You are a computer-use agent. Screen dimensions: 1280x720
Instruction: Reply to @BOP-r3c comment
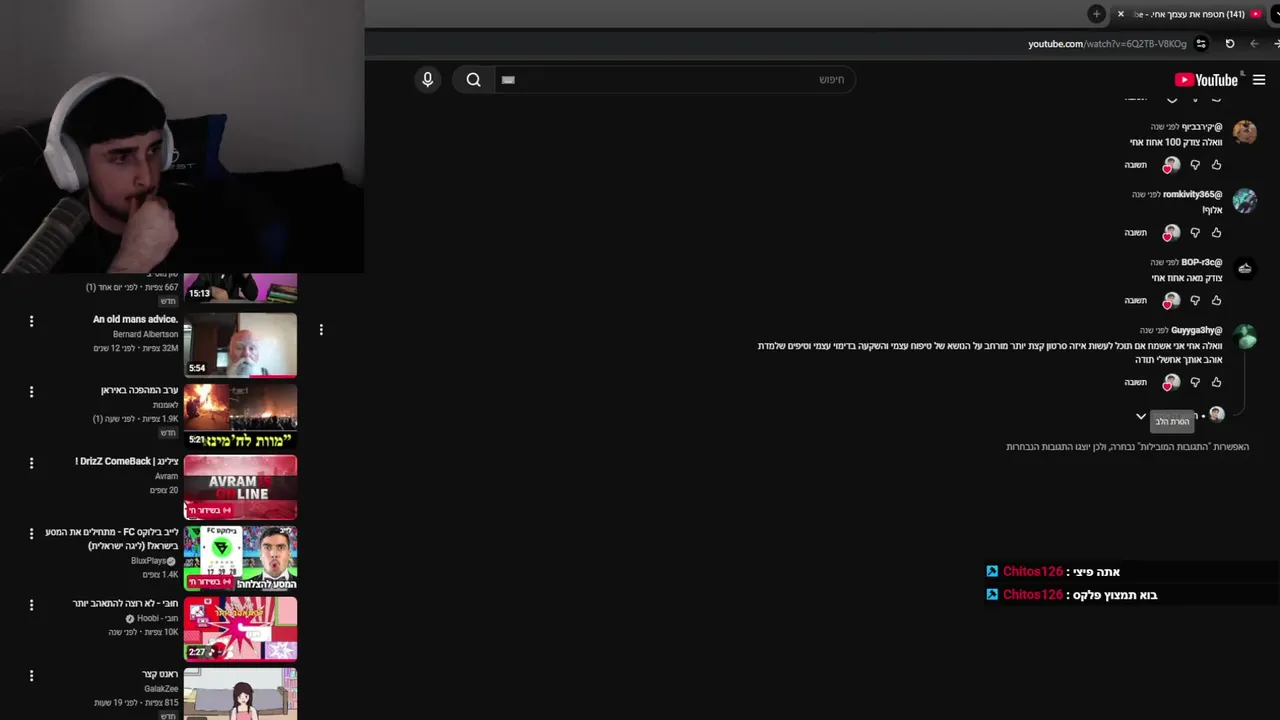tap(1135, 300)
